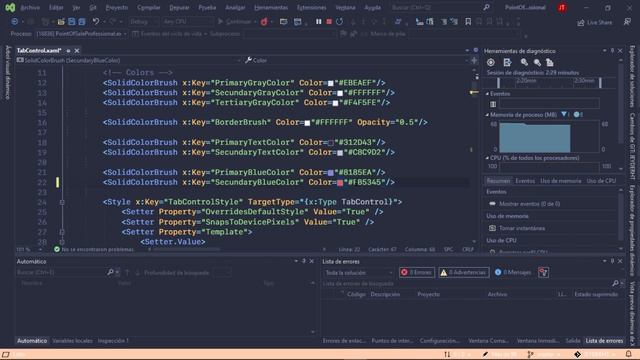Open Explorador de soluciones side tab
This screenshot has height=360, width=640.
(632, 76)
